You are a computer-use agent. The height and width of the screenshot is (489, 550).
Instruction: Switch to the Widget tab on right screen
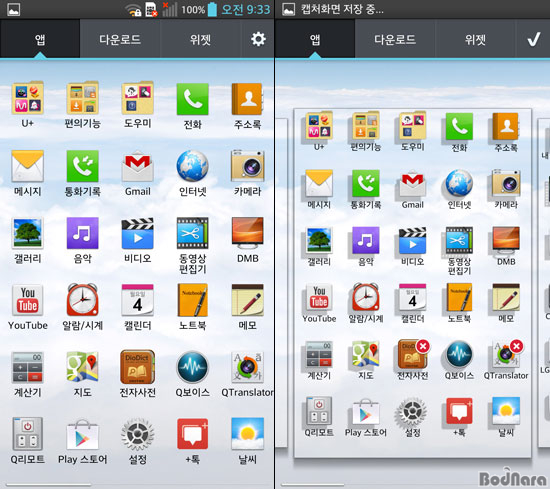click(x=475, y=39)
